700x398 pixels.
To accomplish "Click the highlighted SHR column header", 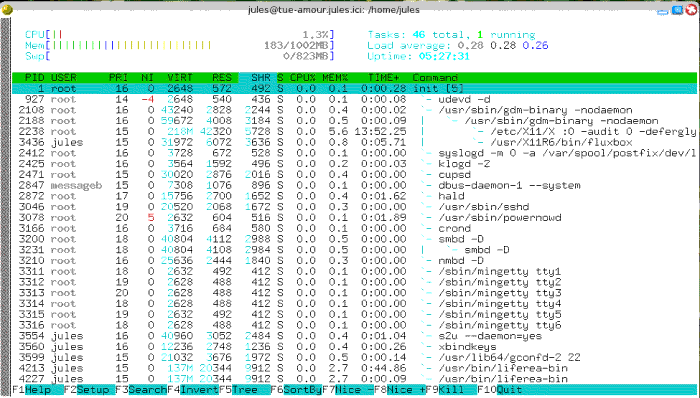I will pyautogui.click(x=257, y=78).
